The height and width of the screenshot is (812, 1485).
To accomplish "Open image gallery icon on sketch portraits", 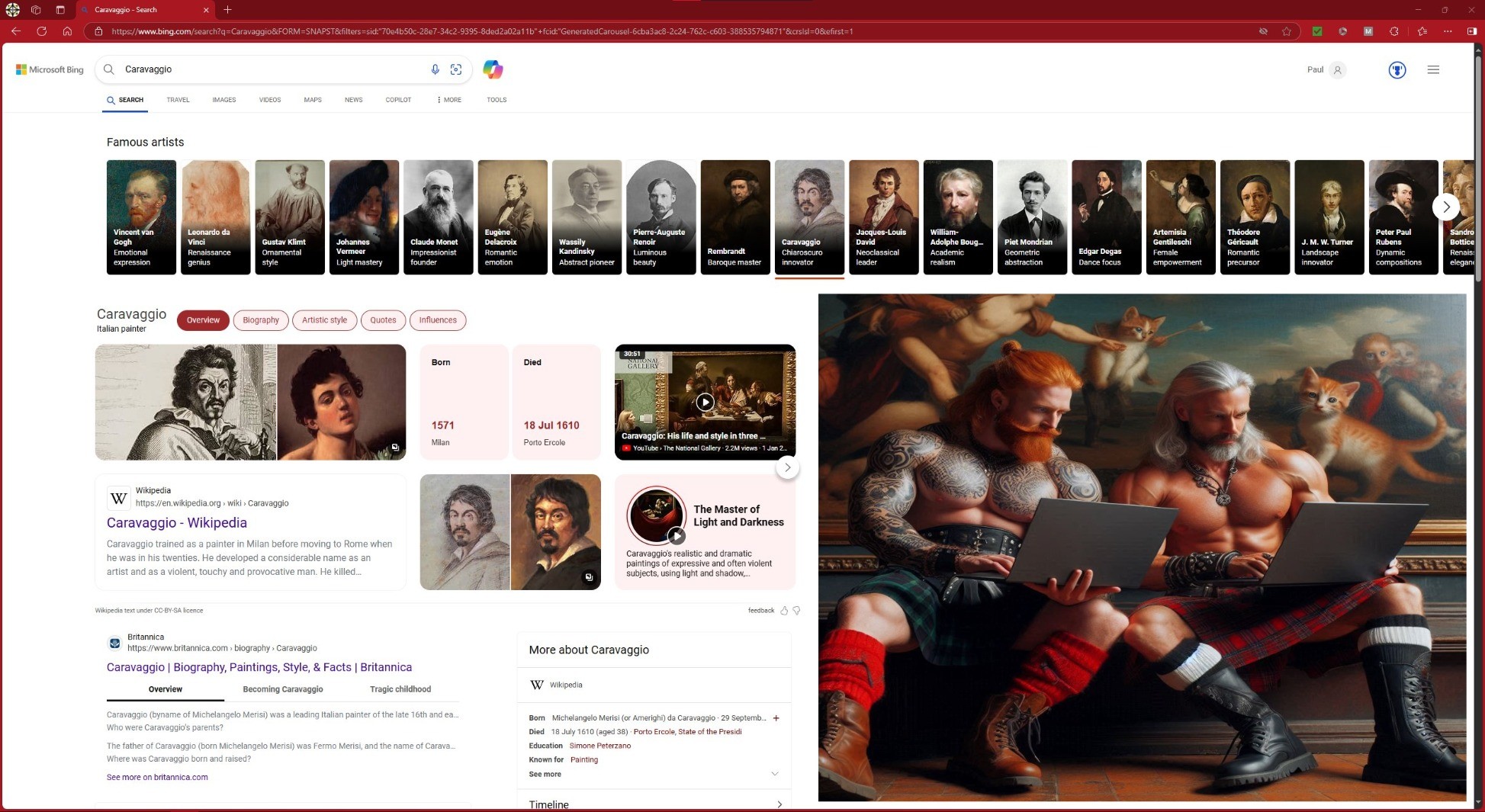I will (x=395, y=448).
